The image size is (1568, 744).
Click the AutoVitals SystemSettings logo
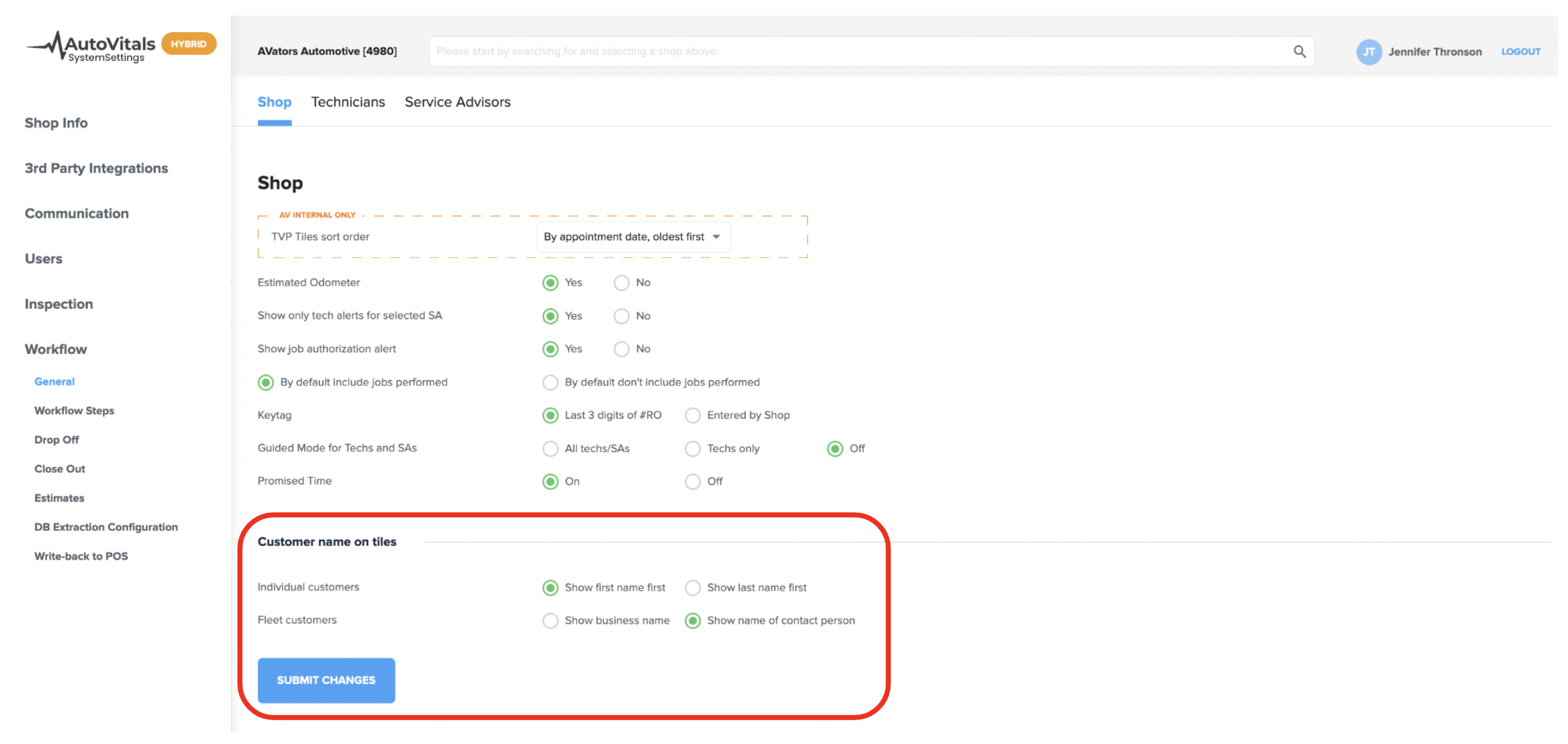(x=90, y=47)
